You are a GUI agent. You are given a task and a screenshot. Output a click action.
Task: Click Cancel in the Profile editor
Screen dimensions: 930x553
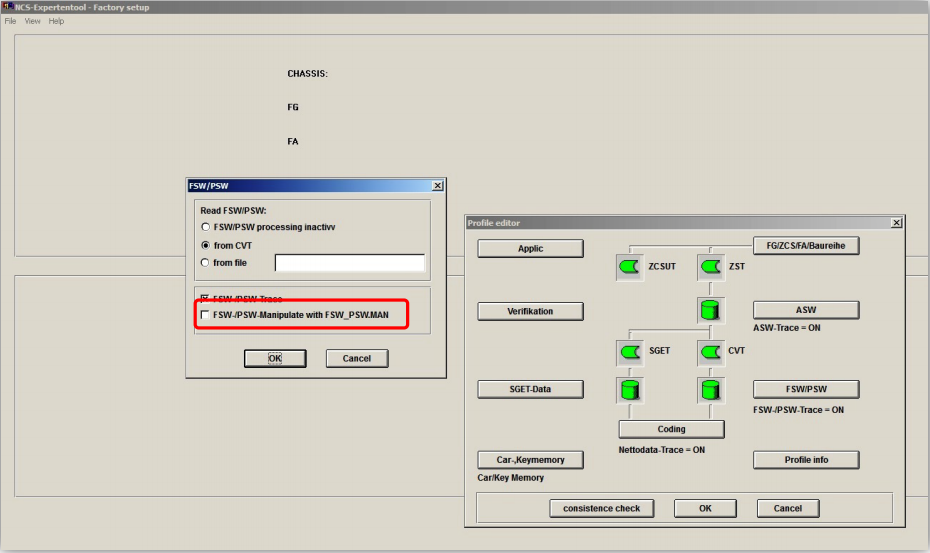click(788, 508)
